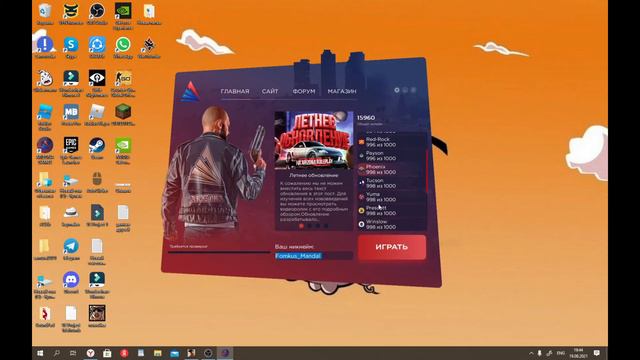Open launcher settings gear icon
This screenshot has height=360, width=640.
coord(397,90)
